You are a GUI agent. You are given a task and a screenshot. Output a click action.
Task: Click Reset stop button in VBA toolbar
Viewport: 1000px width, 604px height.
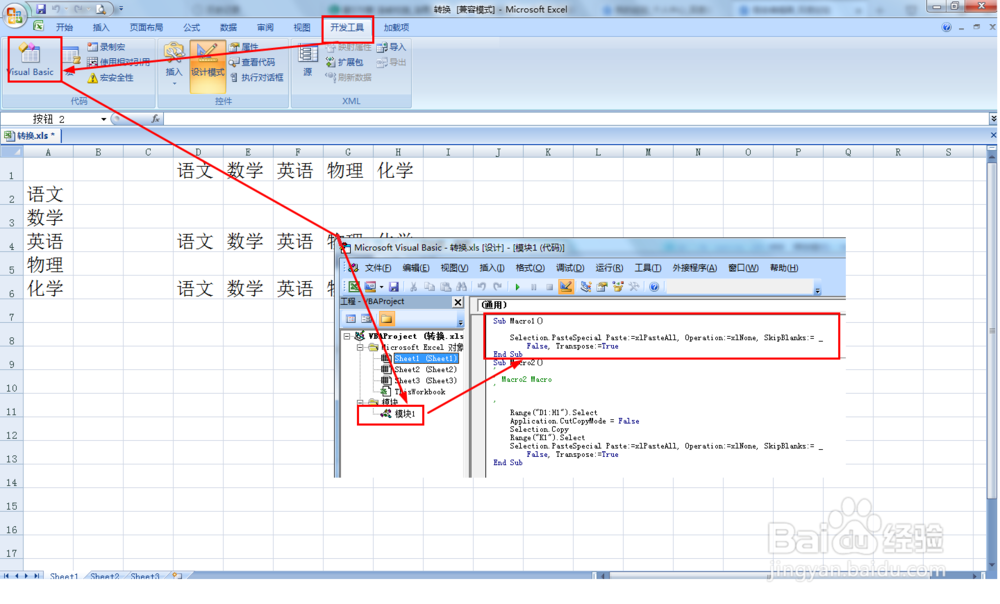pyautogui.click(x=549, y=287)
